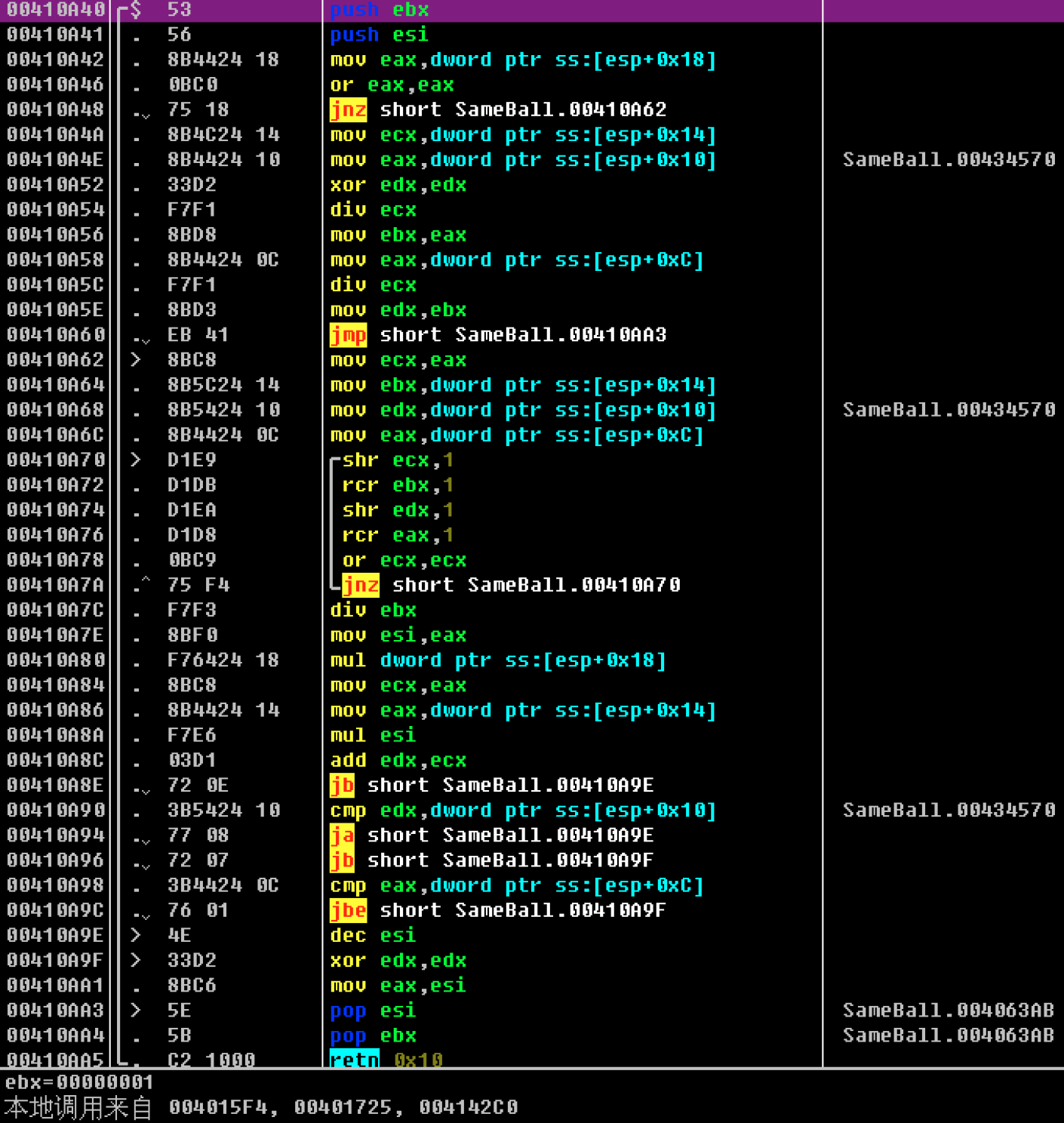Click the "$" function entry marker at 00410A40
Viewport: 1064px width, 1123px height.
tap(136, 10)
